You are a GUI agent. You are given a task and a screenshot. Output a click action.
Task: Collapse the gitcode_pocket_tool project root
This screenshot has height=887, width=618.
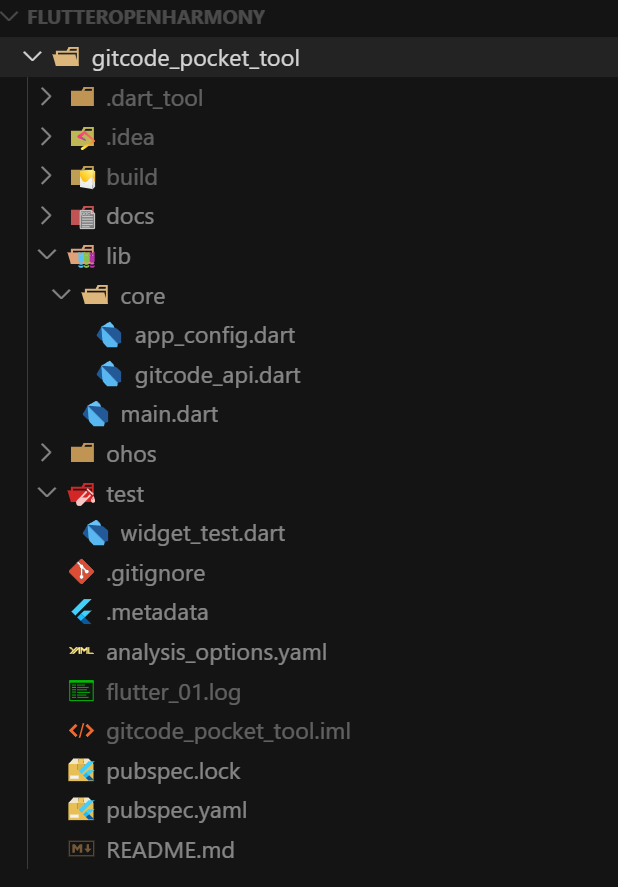pos(31,57)
